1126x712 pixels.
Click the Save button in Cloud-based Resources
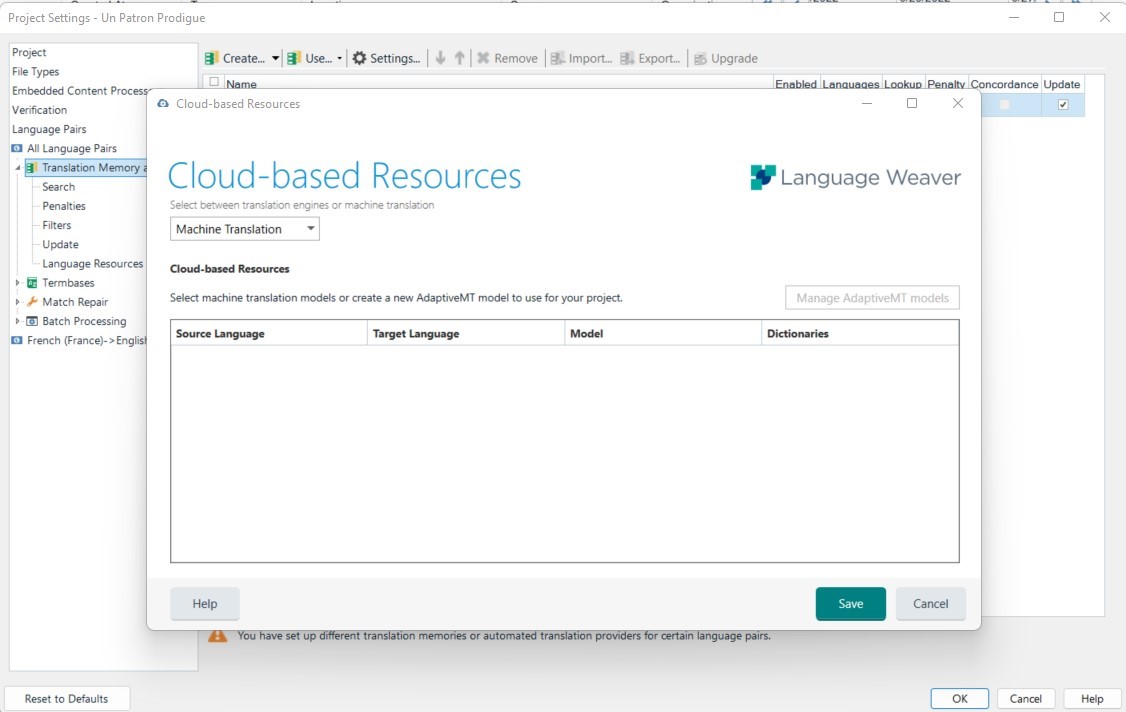pyautogui.click(x=850, y=604)
